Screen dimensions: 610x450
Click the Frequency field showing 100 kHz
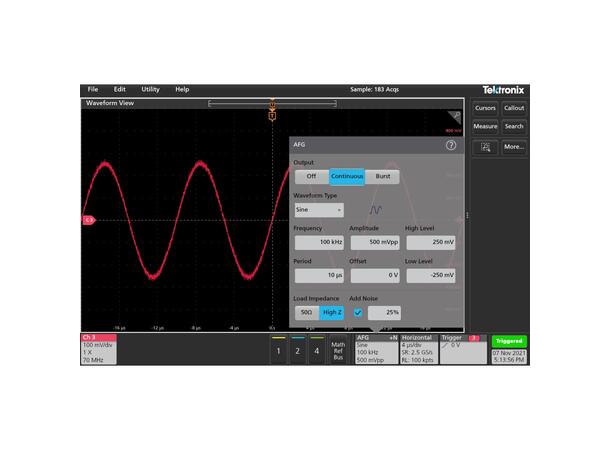(x=318, y=243)
